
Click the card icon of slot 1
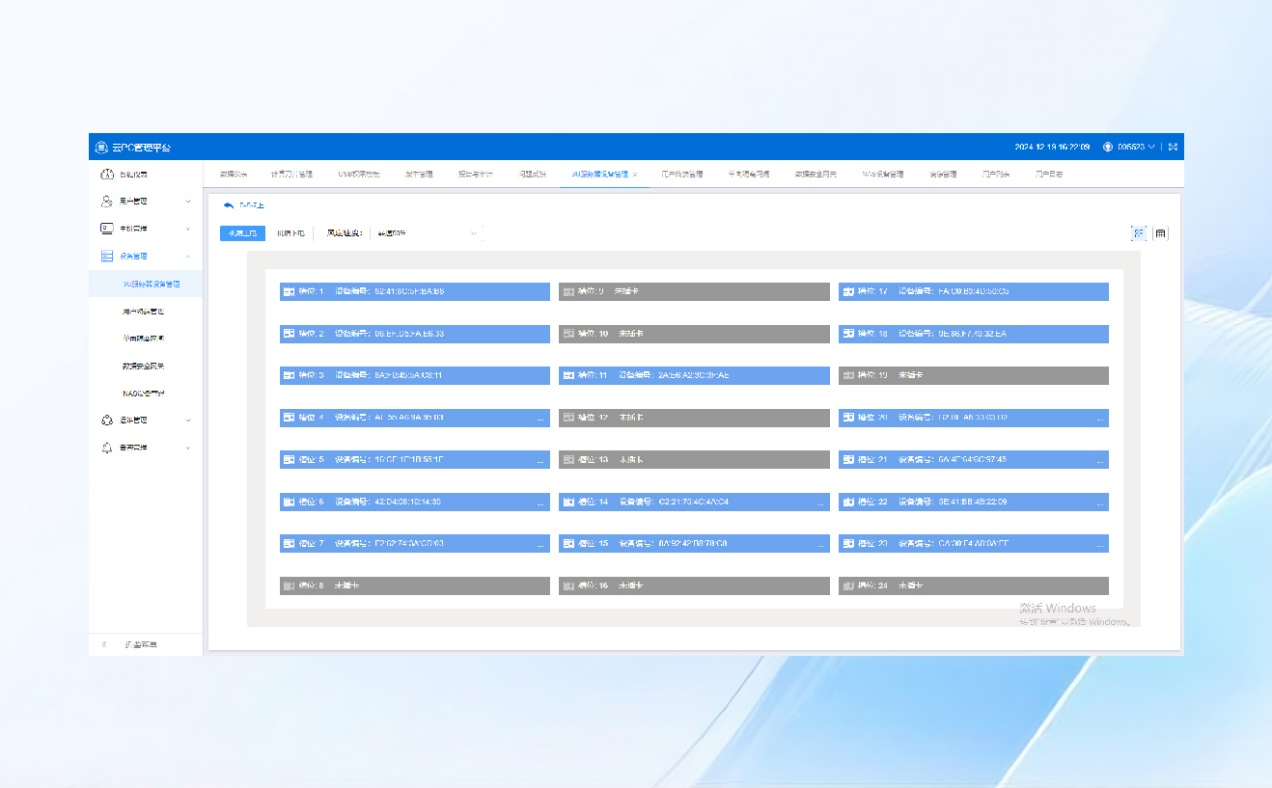tap(289, 292)
